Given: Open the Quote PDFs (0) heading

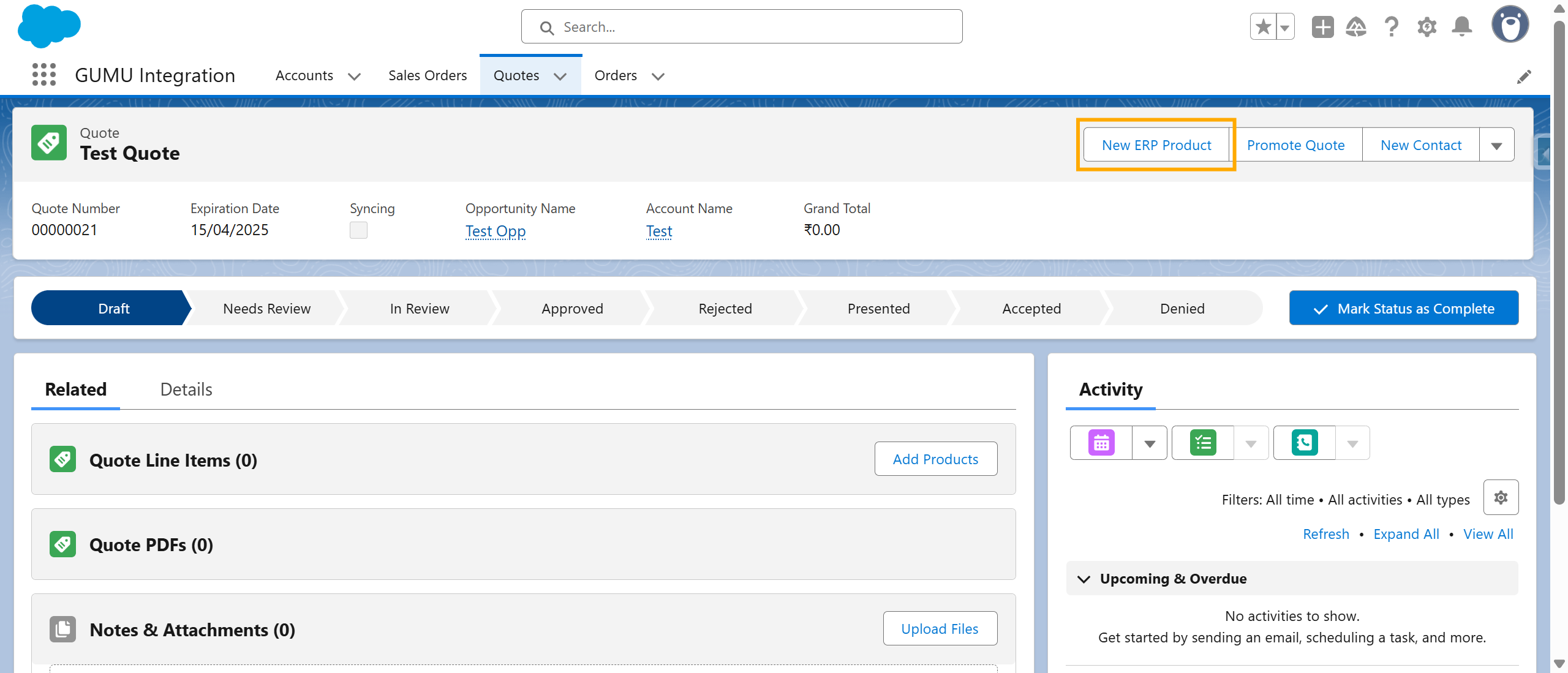Looking at the screenshot, I should click(x=151, y=544).
